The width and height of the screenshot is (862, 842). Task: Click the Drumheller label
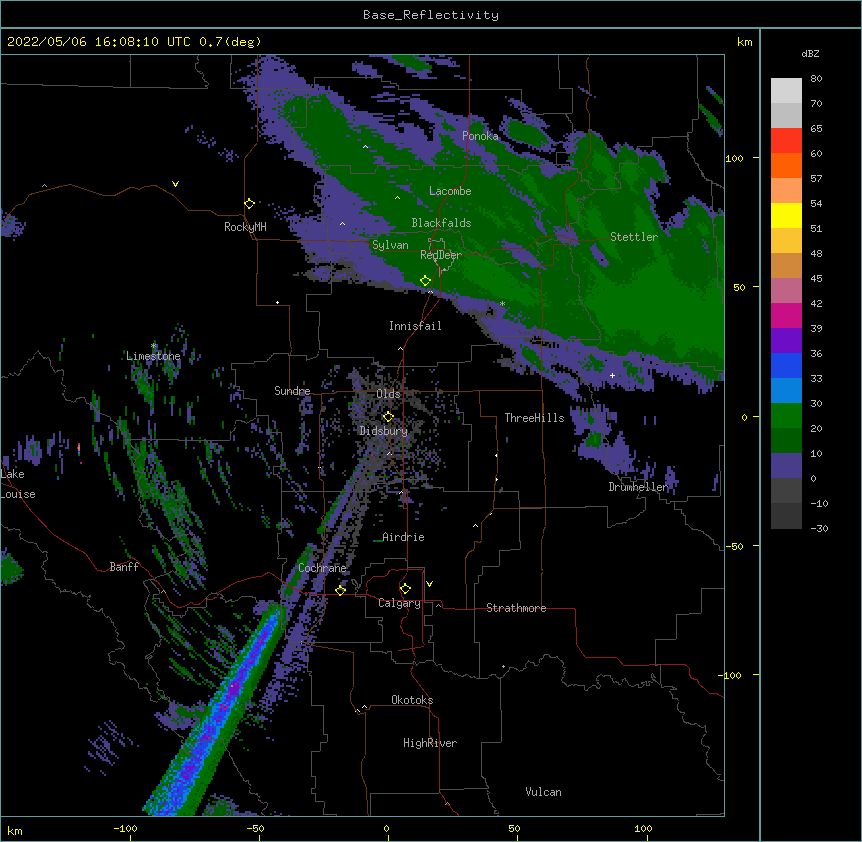click(x=638, y=487)
